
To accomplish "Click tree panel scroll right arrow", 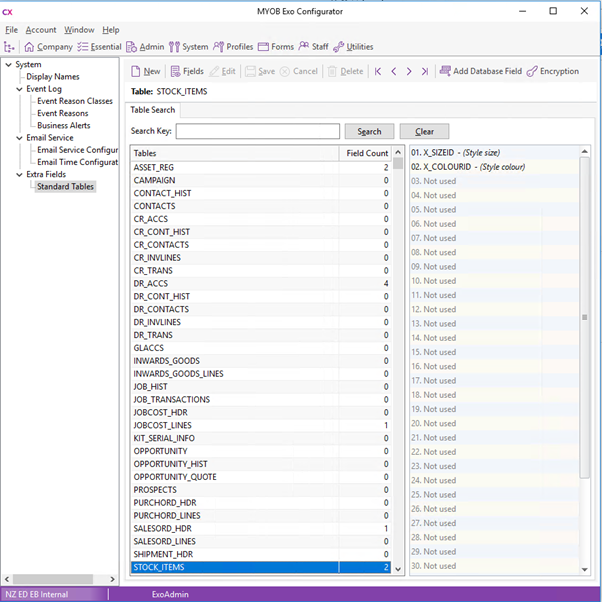I will [112, 579].
